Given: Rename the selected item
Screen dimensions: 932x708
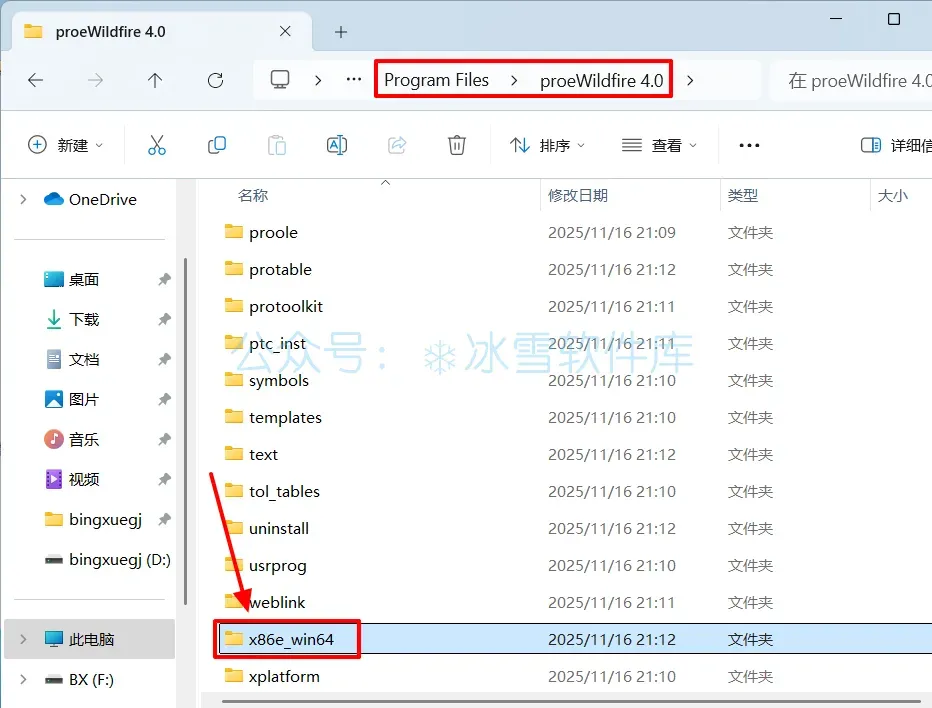Looking at the screenshot, I should [x=337, y=145].
